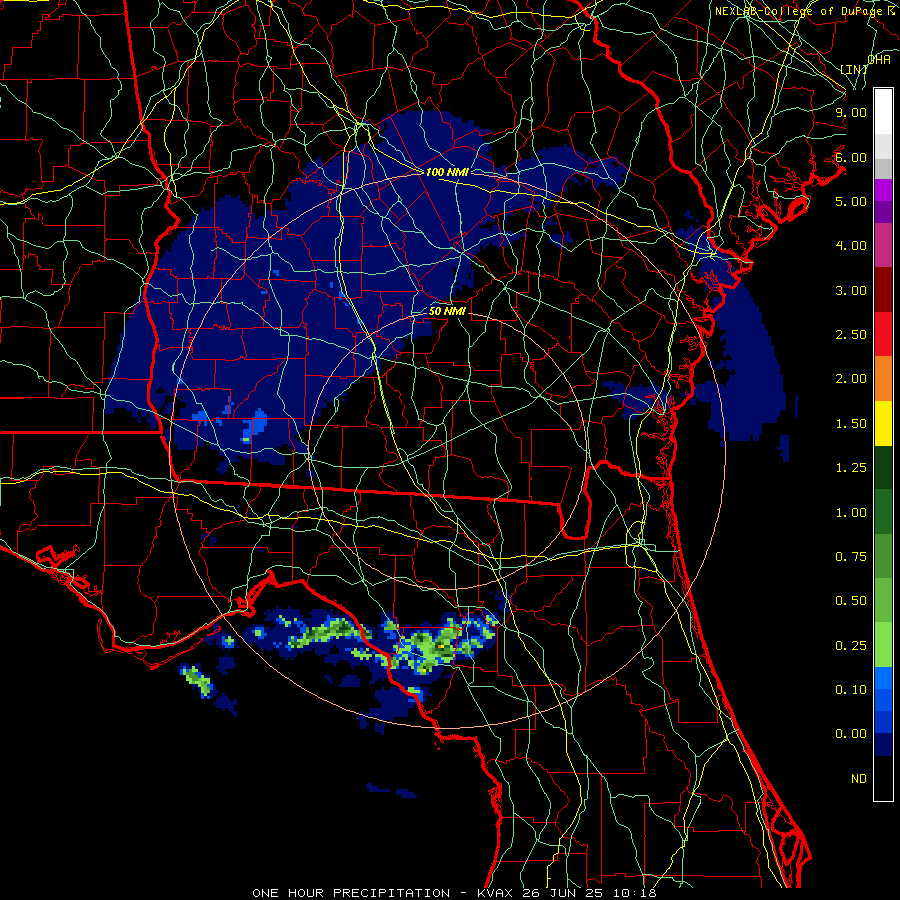
Task: Click the 0.10 legend value
Action: [851, 690]
